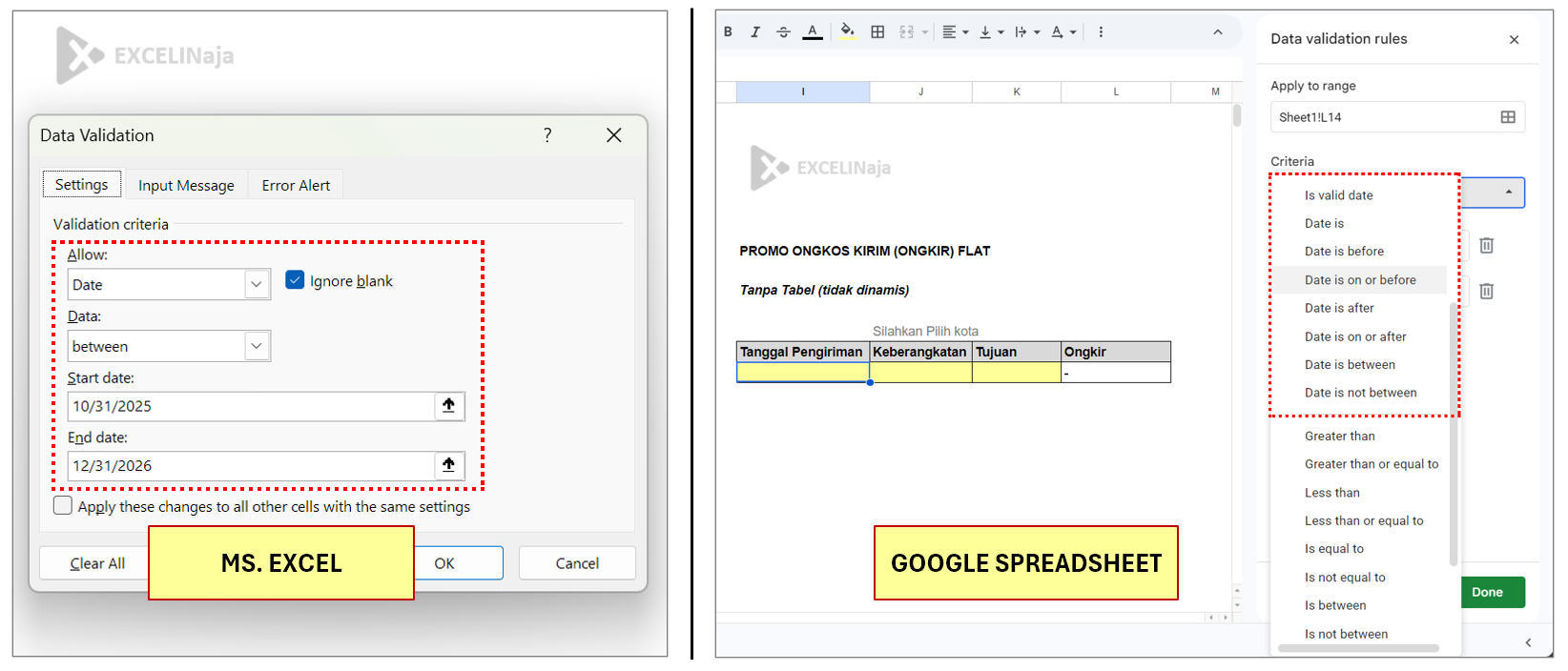Select column J header
The image size is (1568, 671).
click(x=920, y=91)
